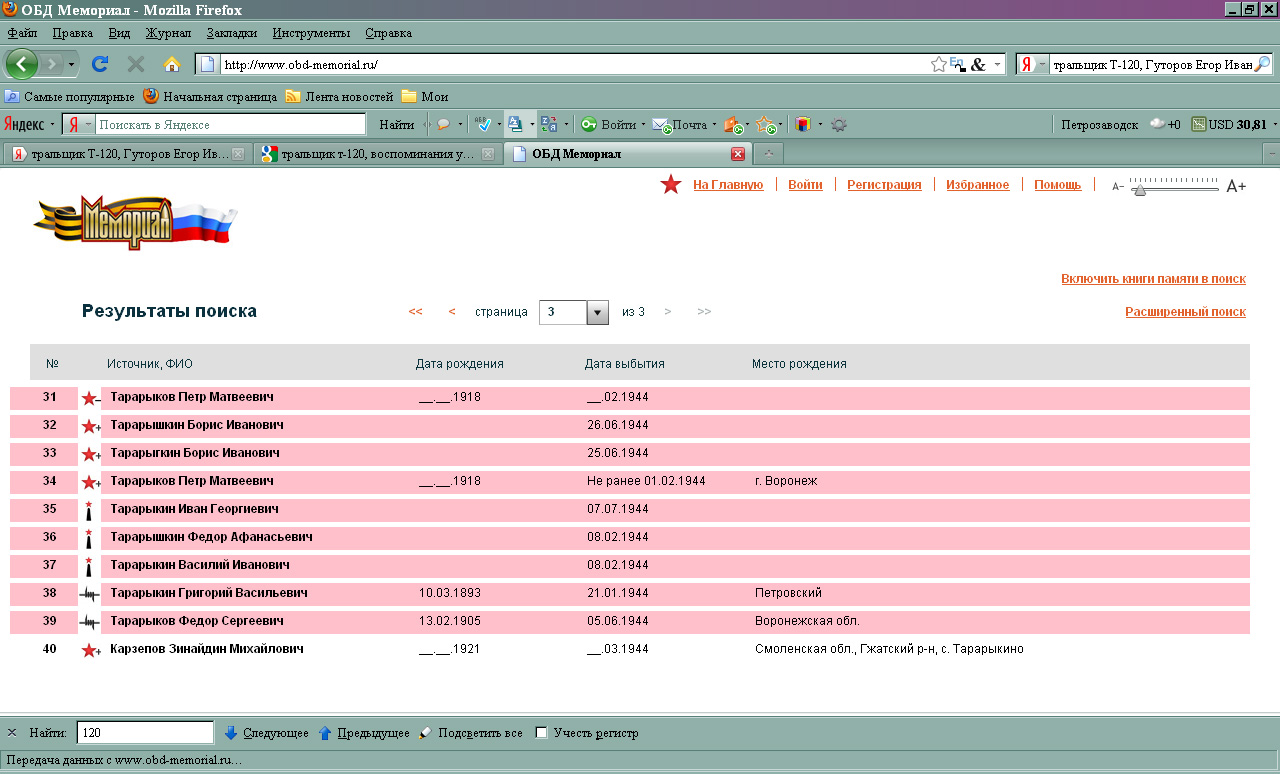The height and width of the screenshot is (774, 1280).
Task: Expand the history dropdown next to the forward button
Action: click(71, 64)
